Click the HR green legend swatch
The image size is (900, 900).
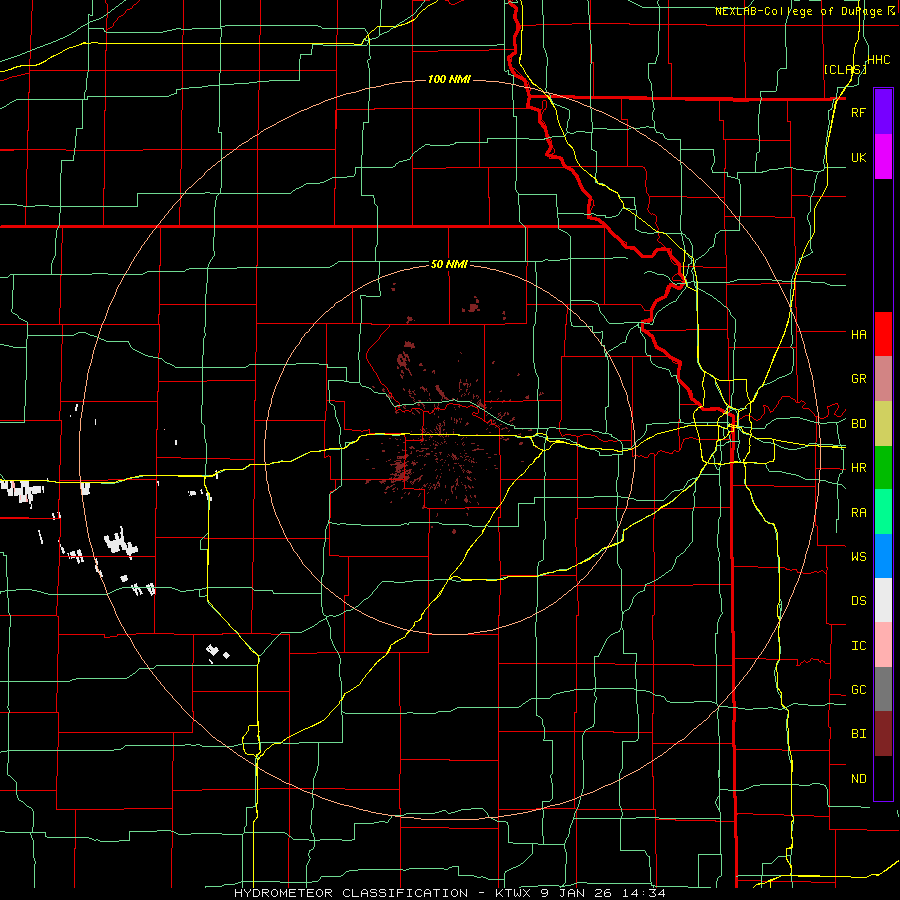[883, 468]
